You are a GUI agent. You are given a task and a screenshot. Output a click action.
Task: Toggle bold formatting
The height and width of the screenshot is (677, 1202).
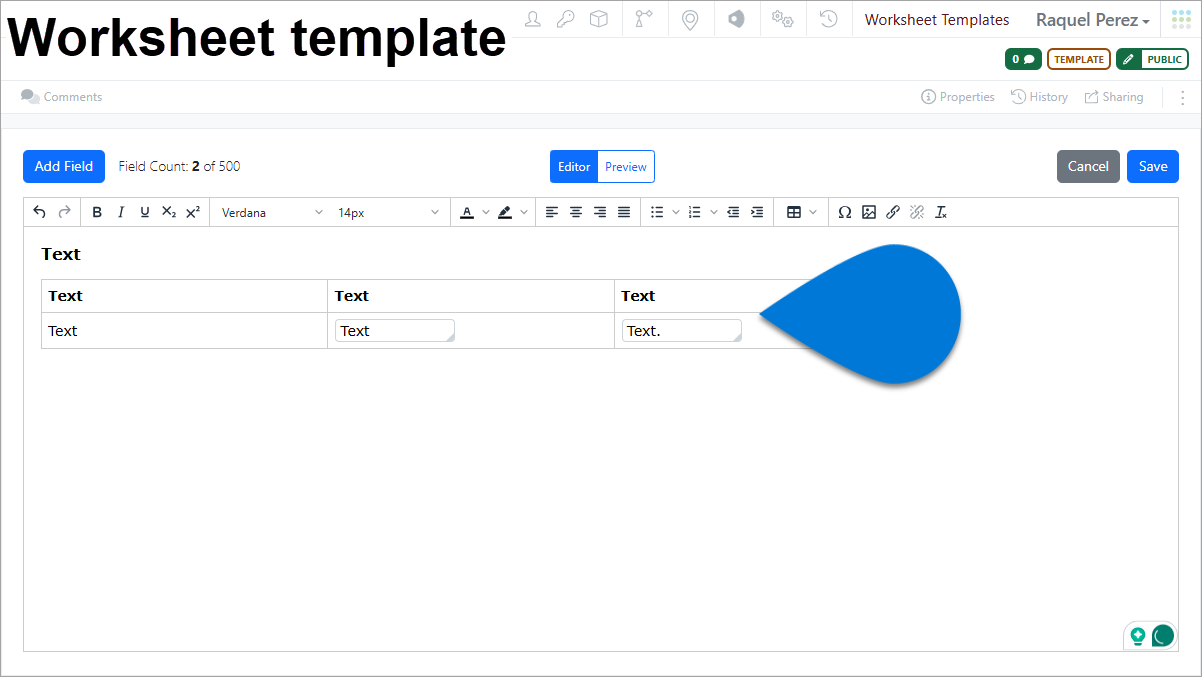point(97,212)
